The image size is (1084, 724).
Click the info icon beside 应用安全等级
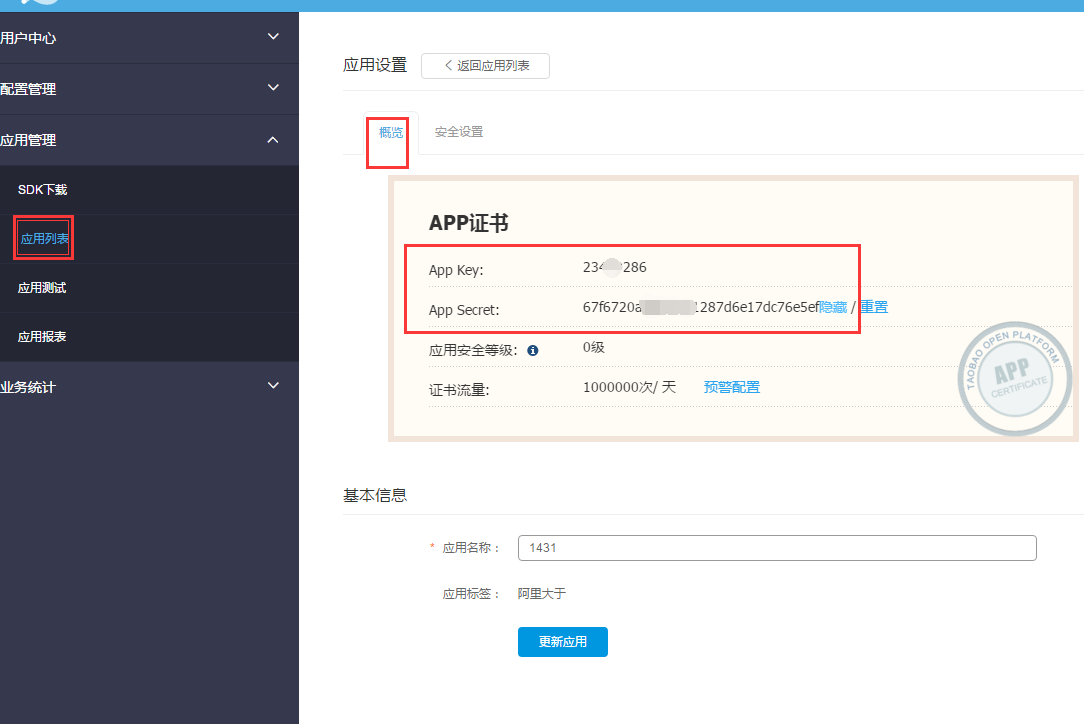[533, 350]
